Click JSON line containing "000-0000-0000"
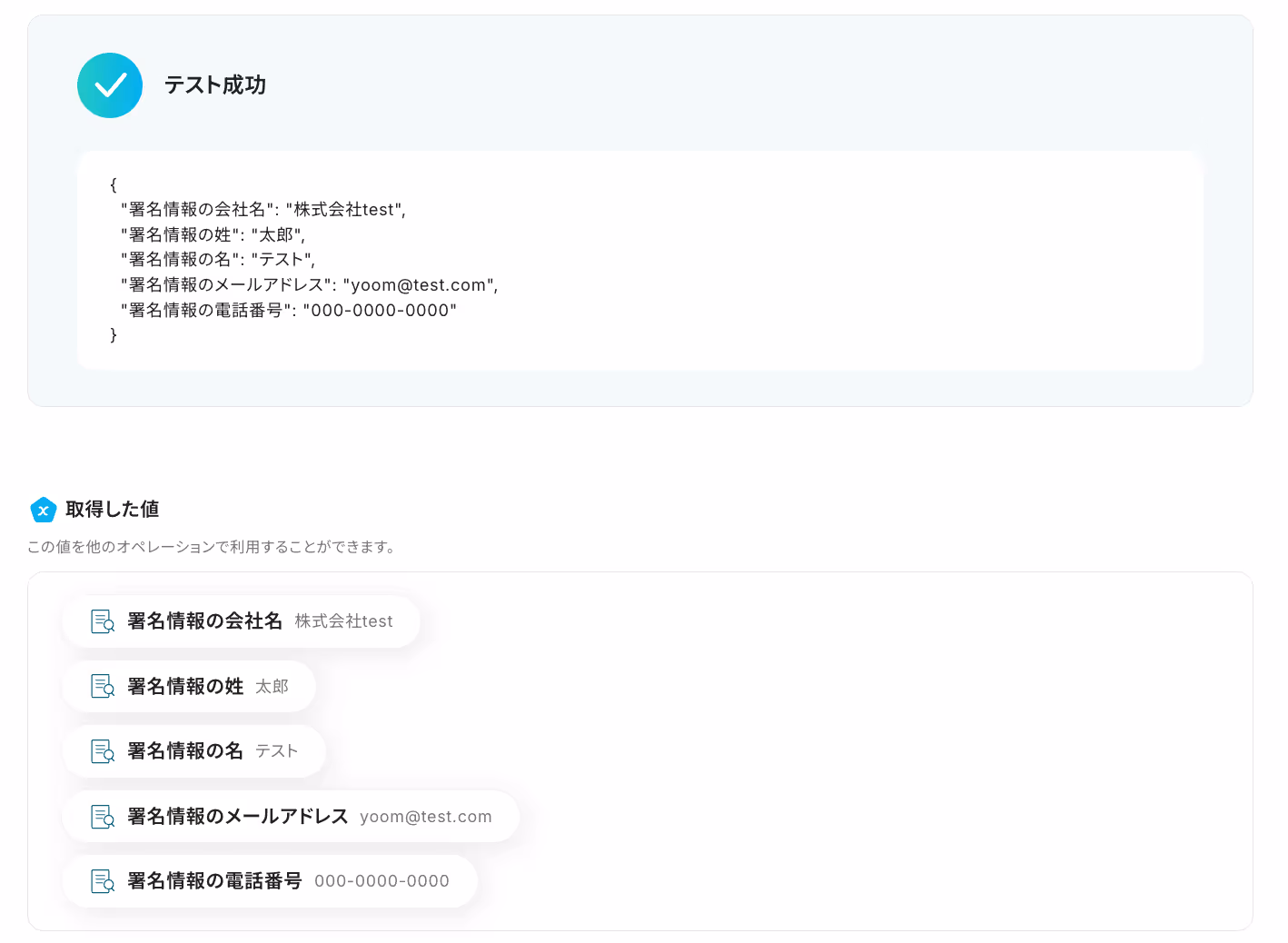The width and height of the screenshot is (1288, 943). click(x=289, y=311)
